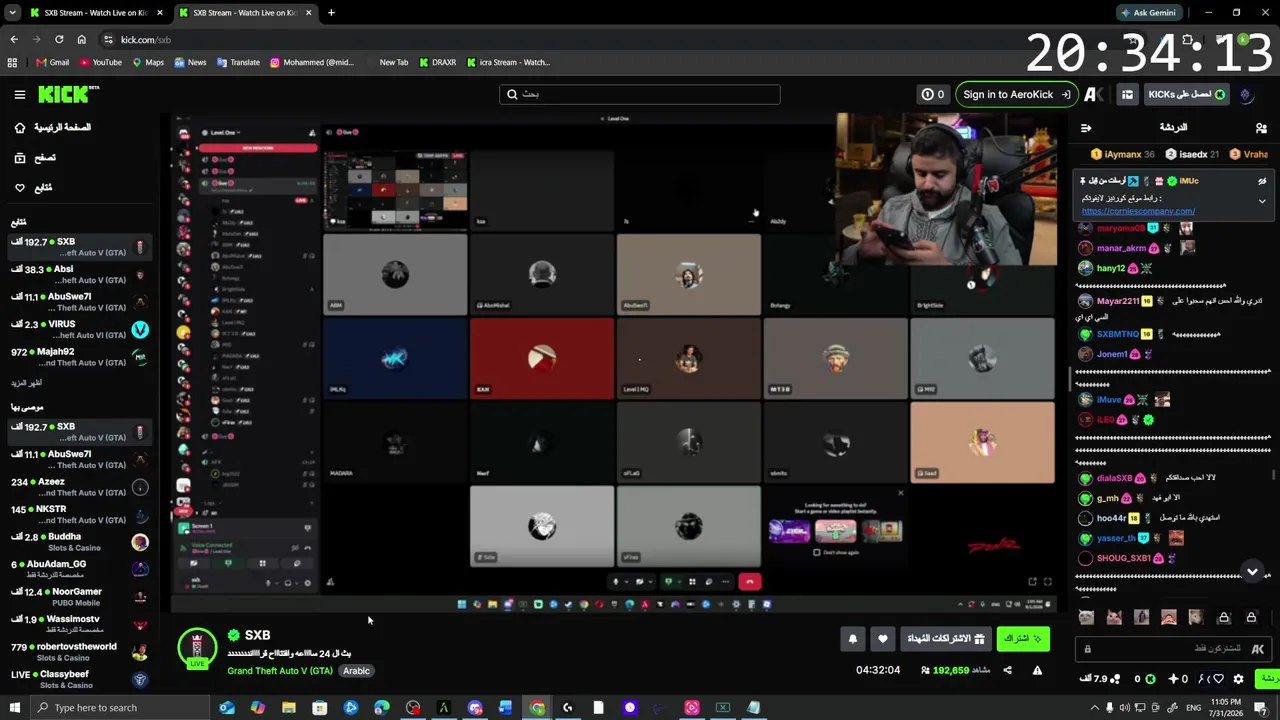Viewport: 1280px width, 720px height.
Task: Open the Windows Start menu
Action: coord(14,708)
